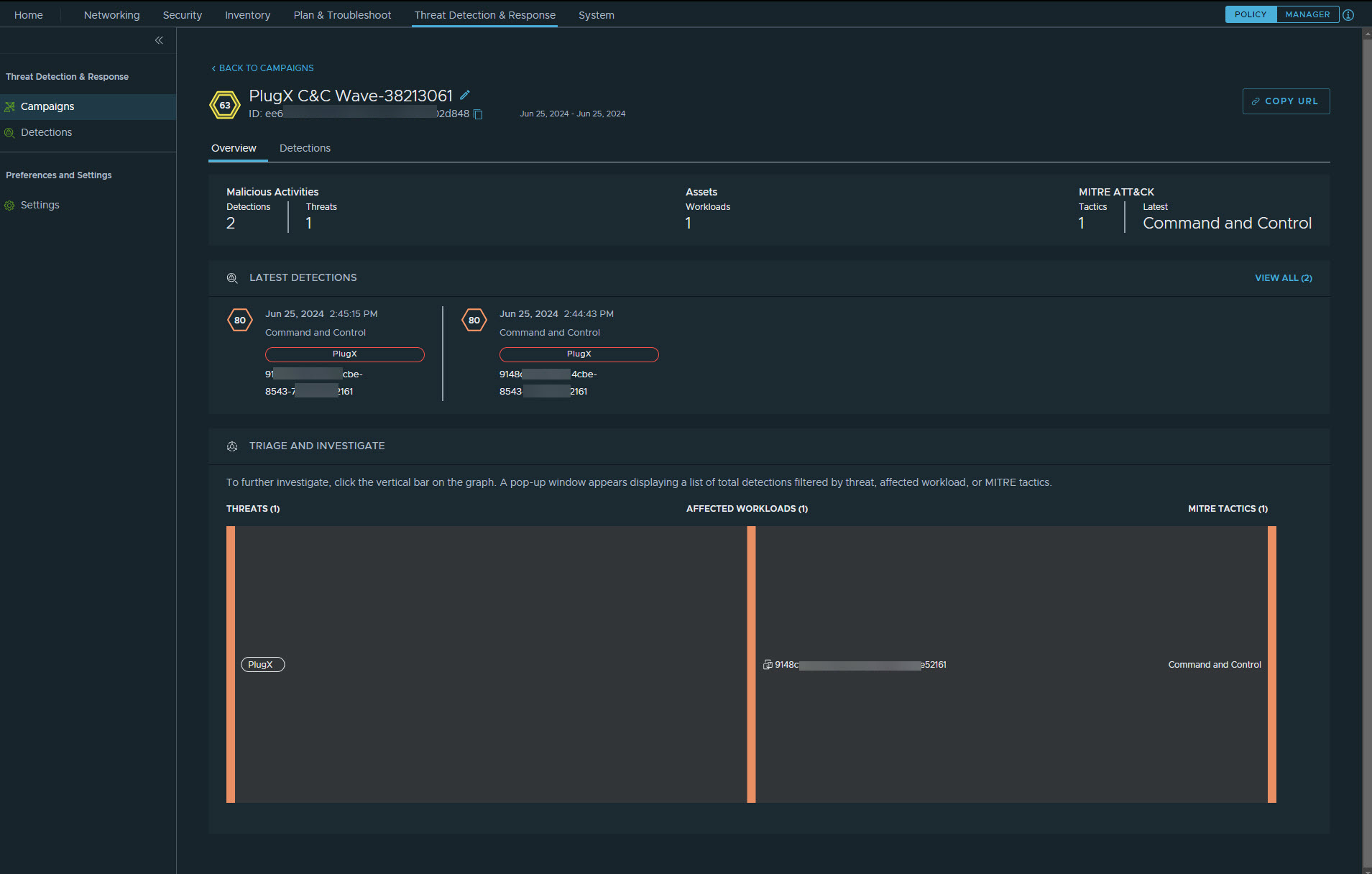Click Command and Control label in graph
The image size is (1372, 874).
[x=1215, y=665]
